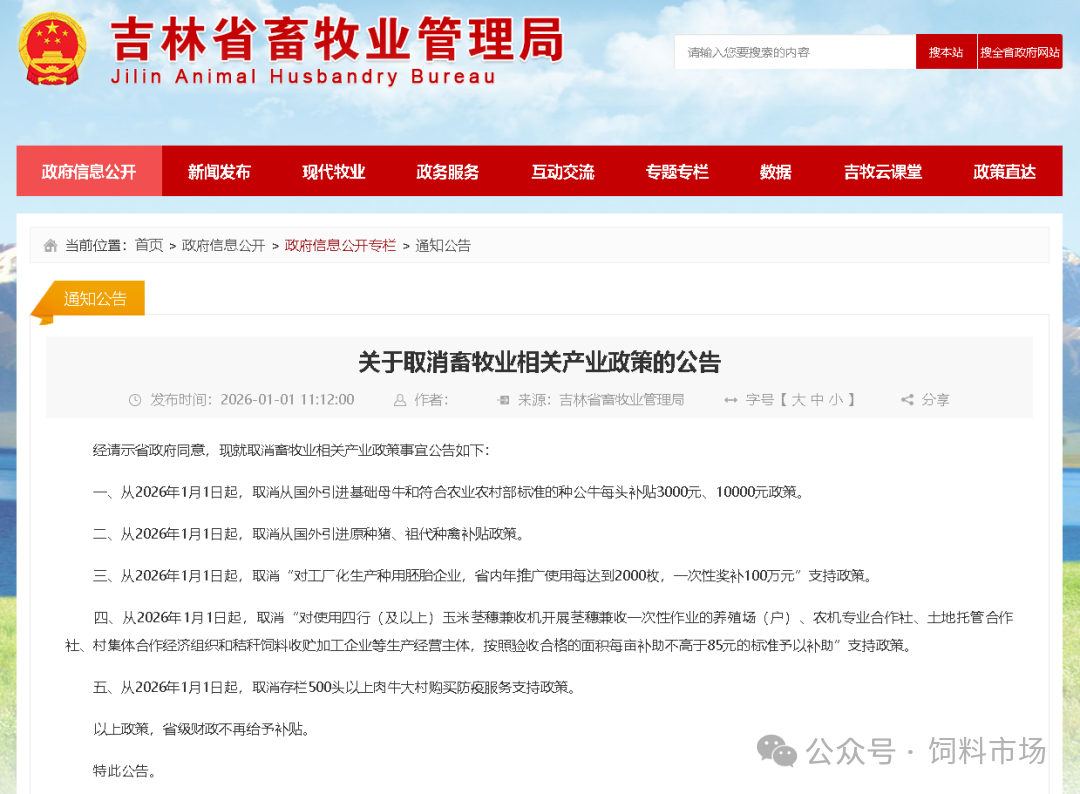Select 现代牧业 in the navigation bar

coord(333,171)
